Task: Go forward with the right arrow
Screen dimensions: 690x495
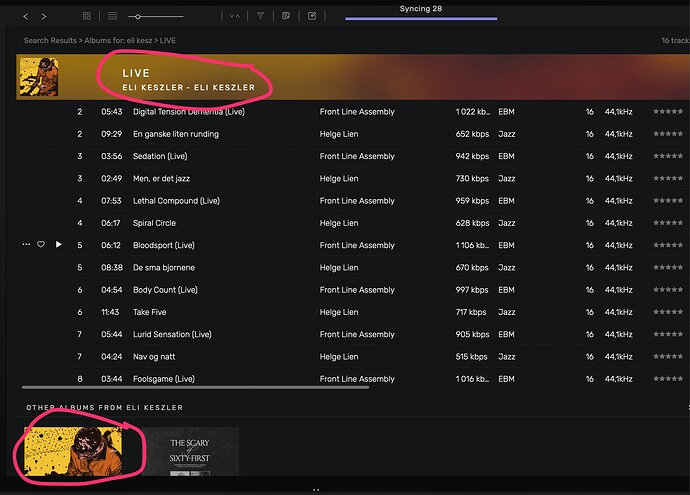Action: [x=44, y=17]
